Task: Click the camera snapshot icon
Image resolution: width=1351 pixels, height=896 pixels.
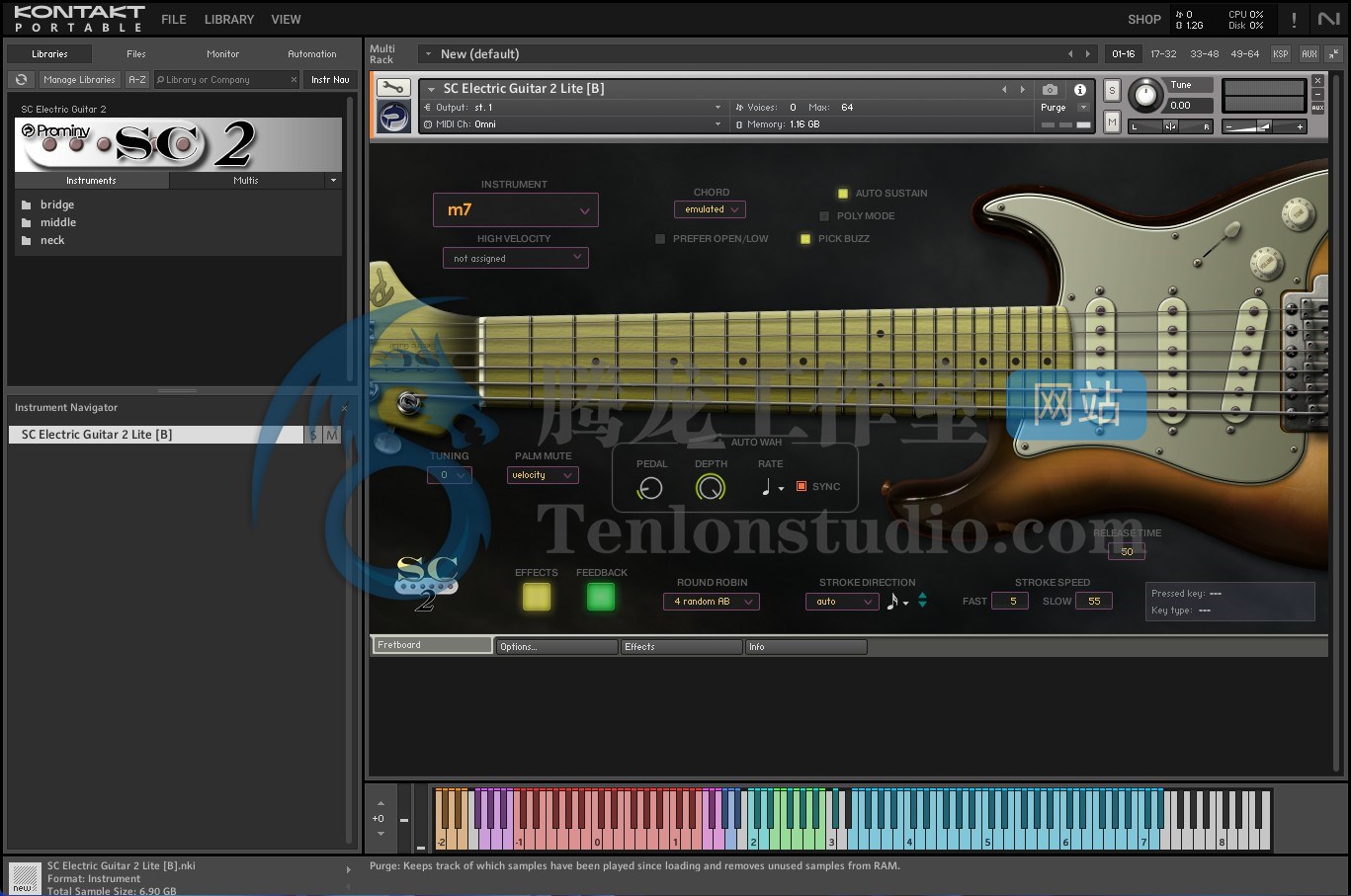Action: (1050, 89)
